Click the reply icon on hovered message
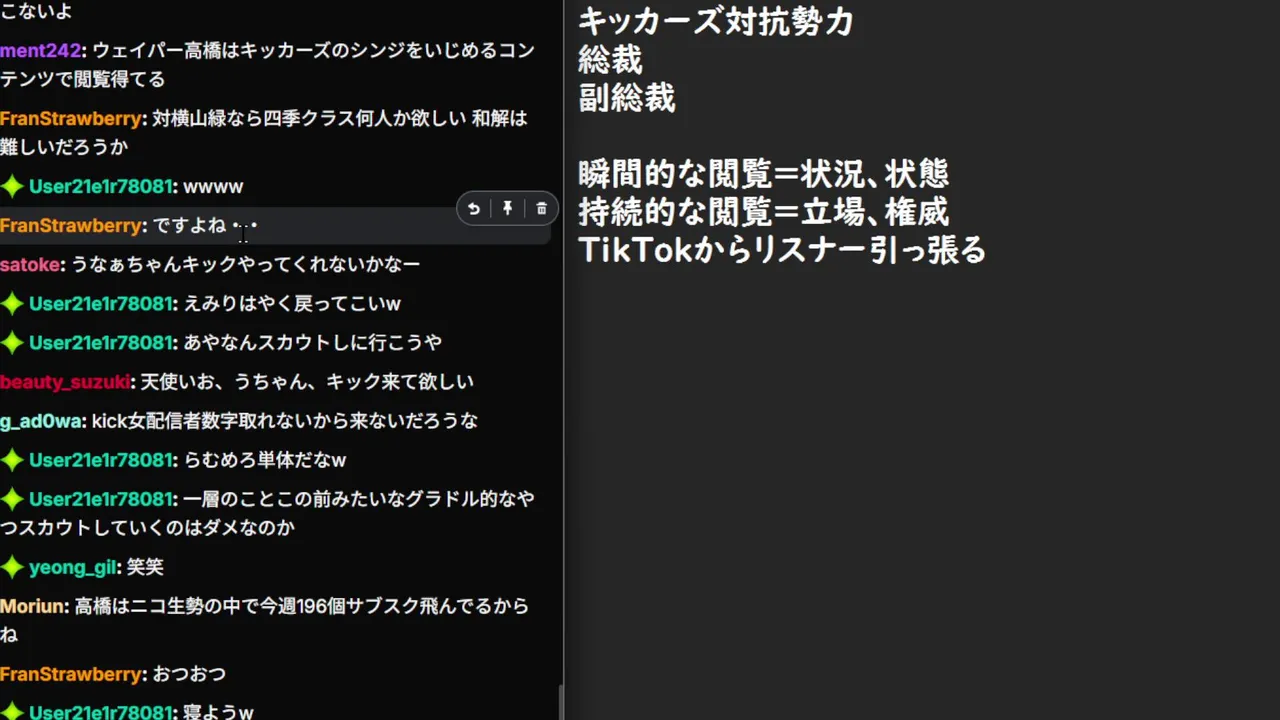1280x720 pixels. click(x=474, y=208)
